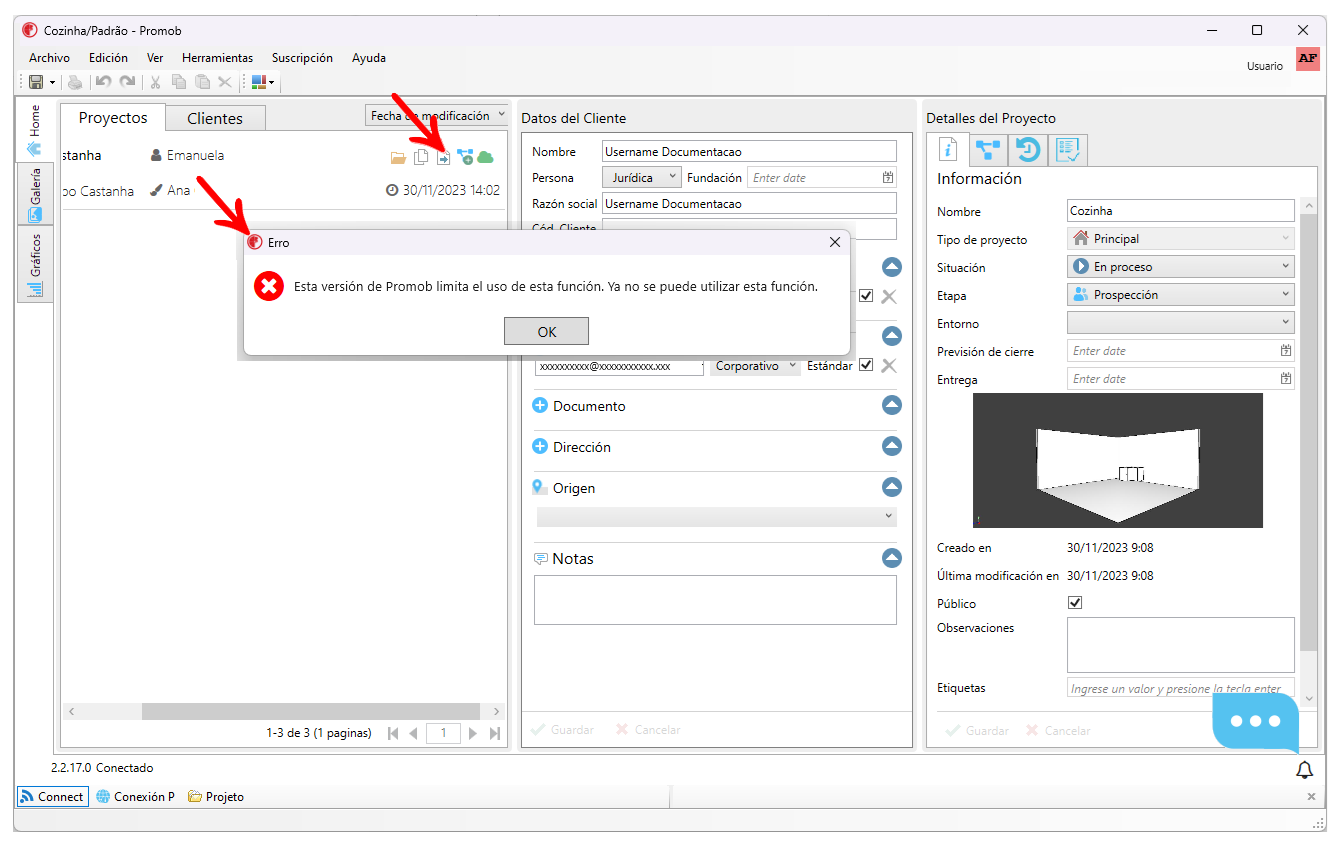Click the Entrega calendar icon
1337x841 pixels.
(1286, 379)
